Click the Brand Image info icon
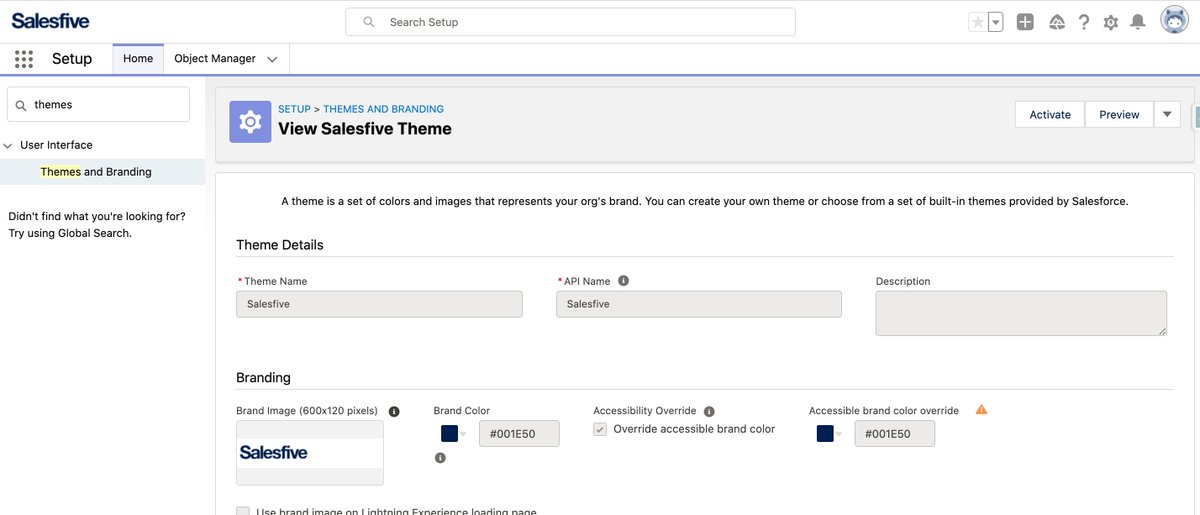The image size is (1200, 515). tap(394, 411)
